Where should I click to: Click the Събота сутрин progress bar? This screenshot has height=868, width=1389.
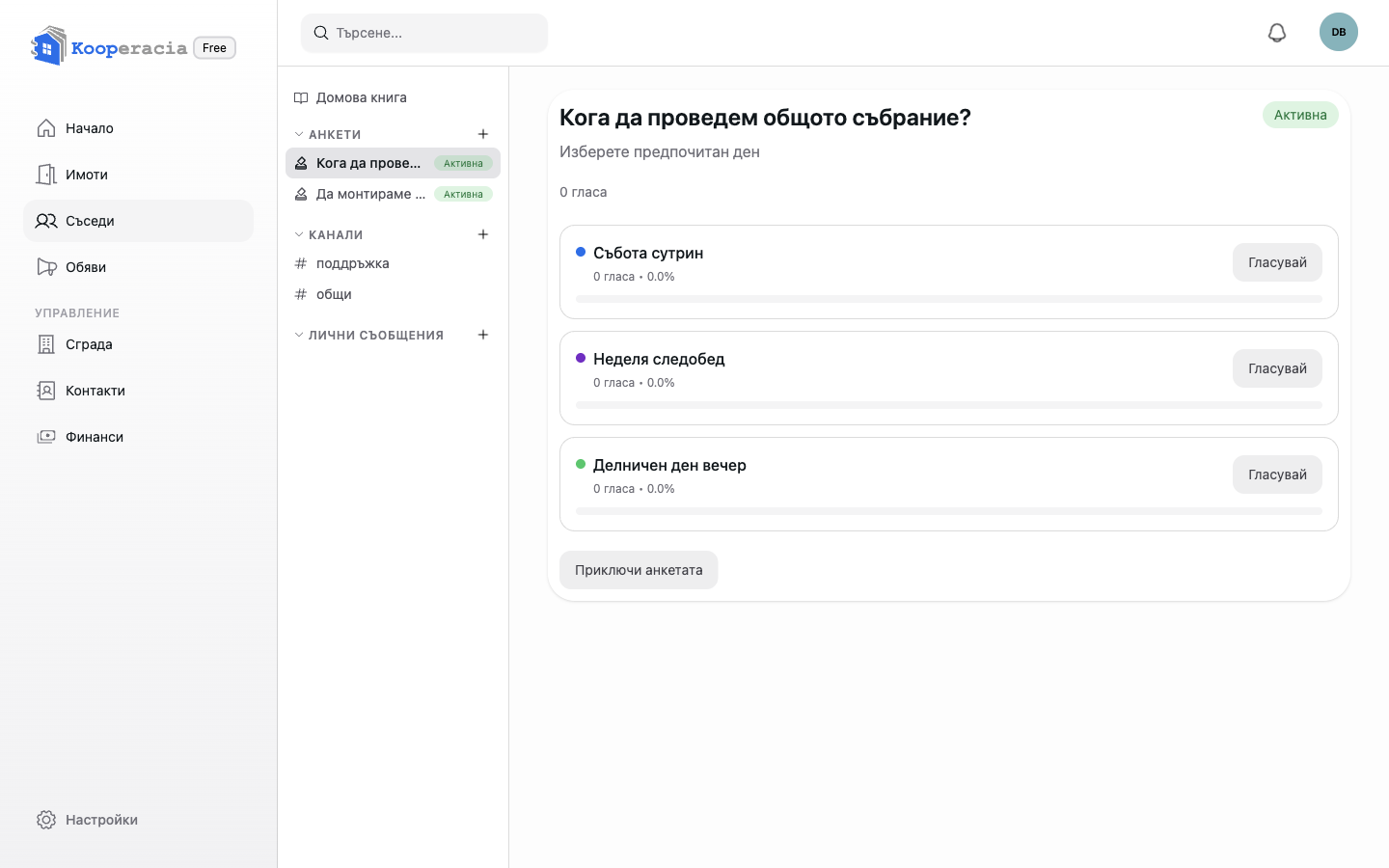coord(949,299)
